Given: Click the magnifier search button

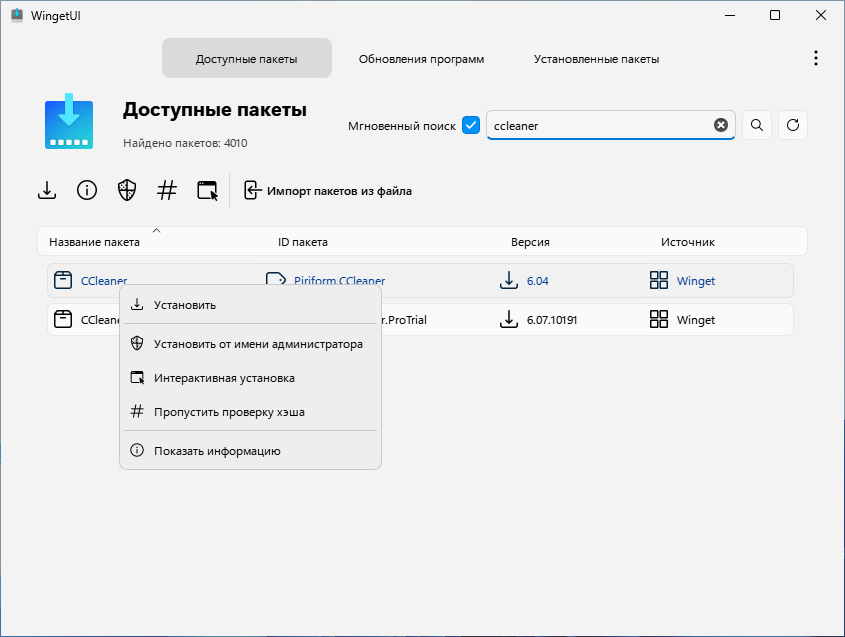Looking at the screenshot, I should click(x=757, y=125).
